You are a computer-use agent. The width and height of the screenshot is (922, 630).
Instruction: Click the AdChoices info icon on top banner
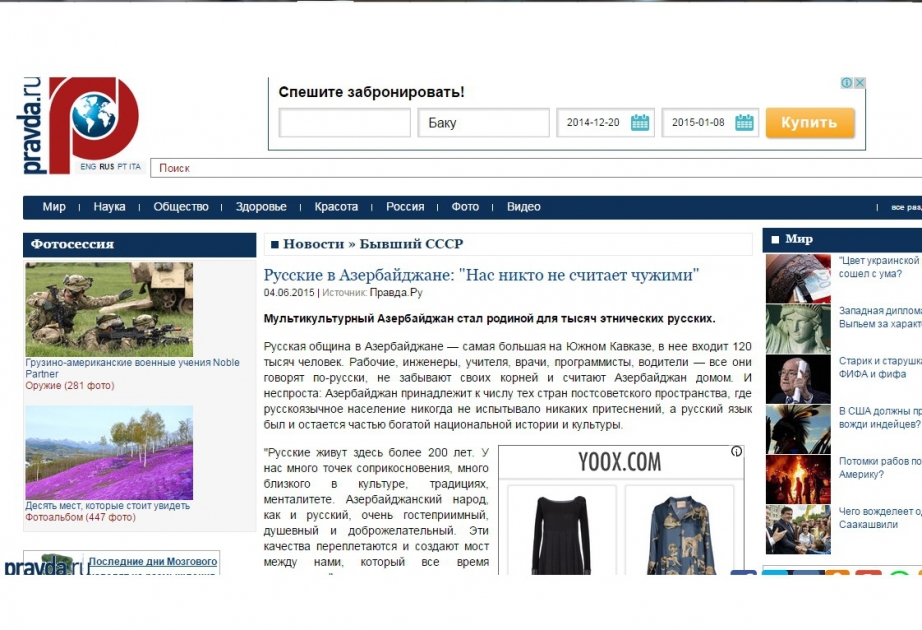pos(847,83)
